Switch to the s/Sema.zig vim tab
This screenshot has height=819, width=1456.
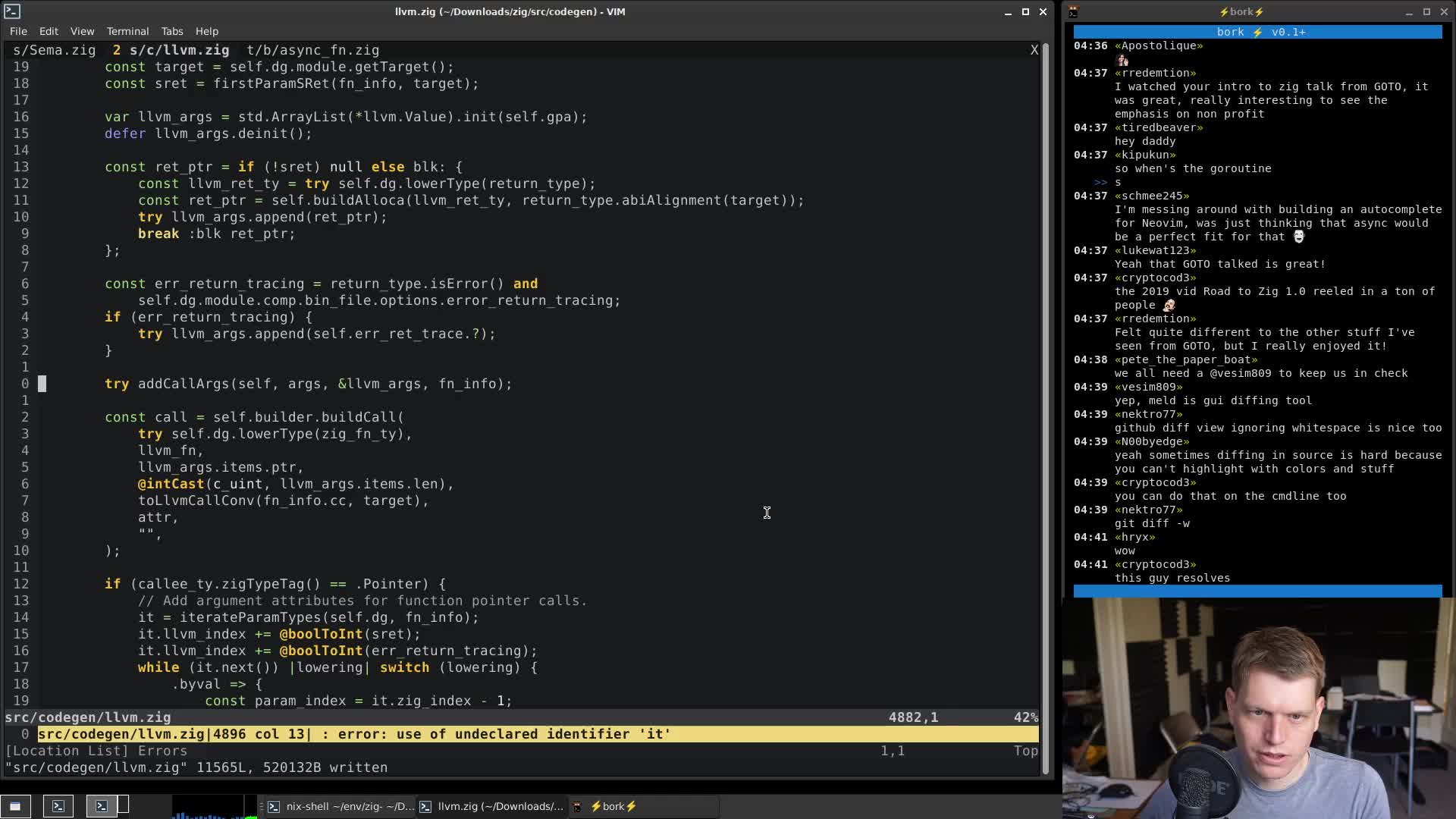(x=54, y=50)
